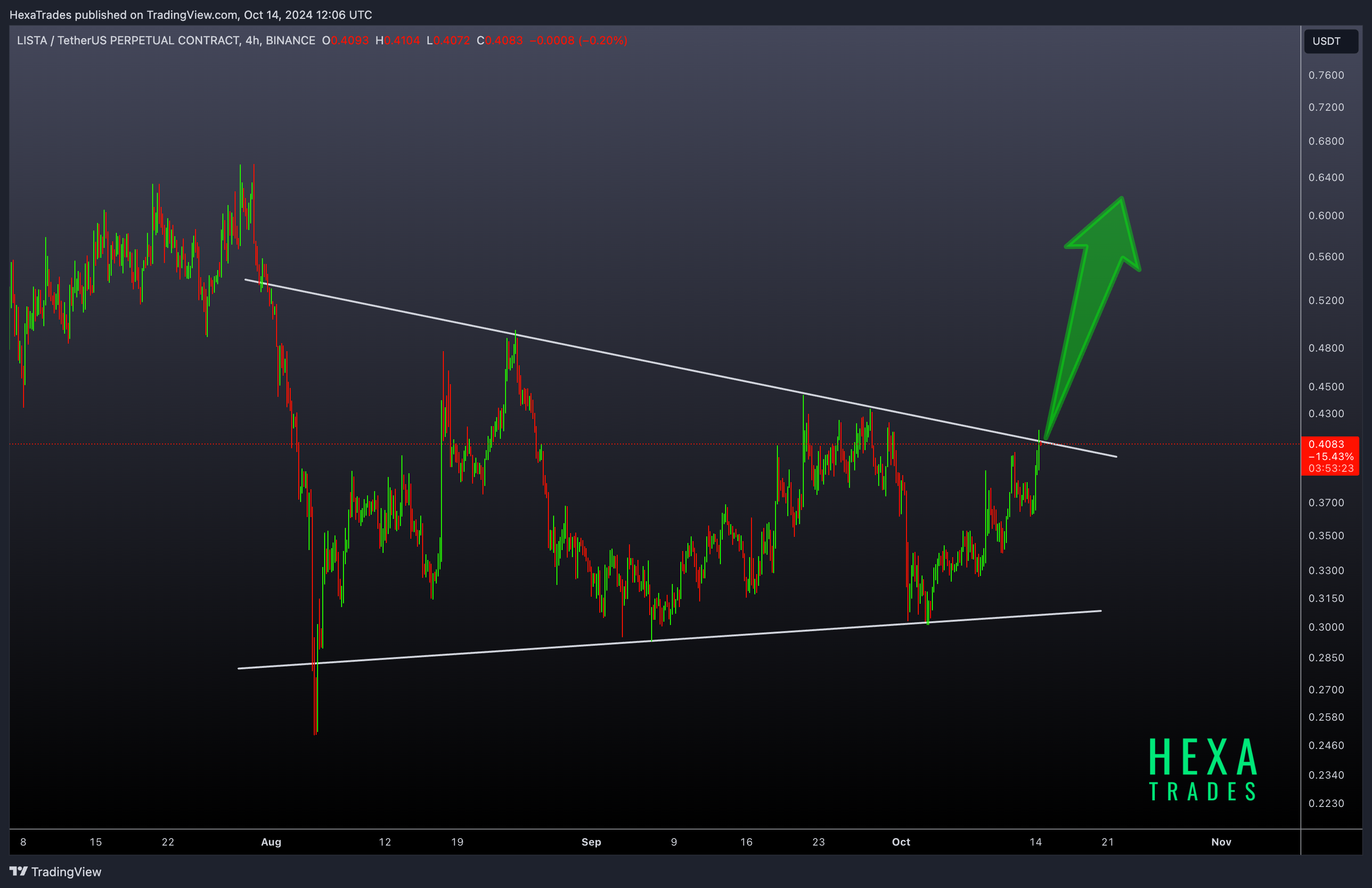Click the 0.3300 price axis label
This screenshot has width=1372, height=888.
(1326, 570)
